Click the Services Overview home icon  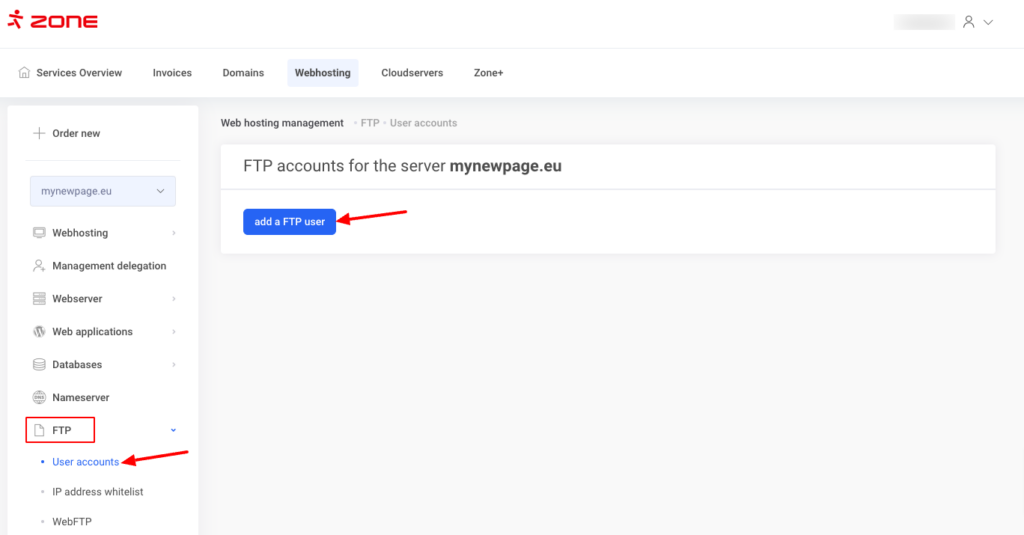click(25, 73)
